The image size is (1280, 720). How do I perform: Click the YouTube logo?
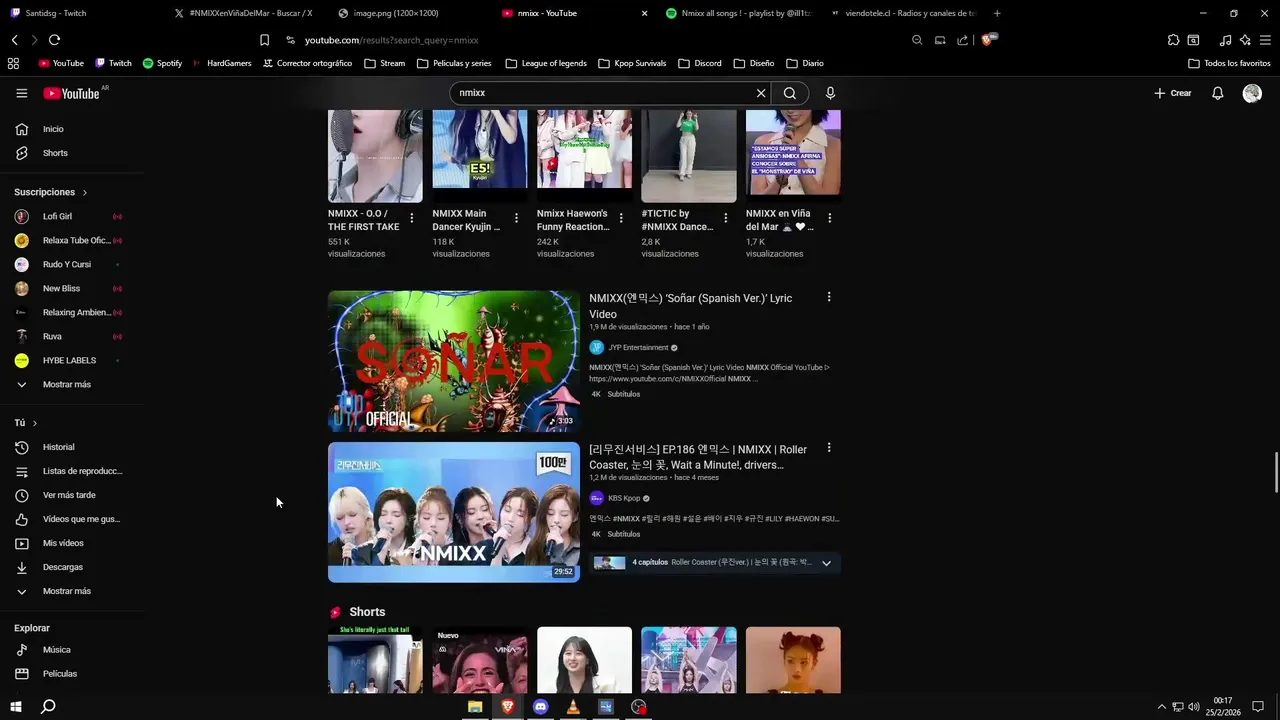[x=72, y=93]
